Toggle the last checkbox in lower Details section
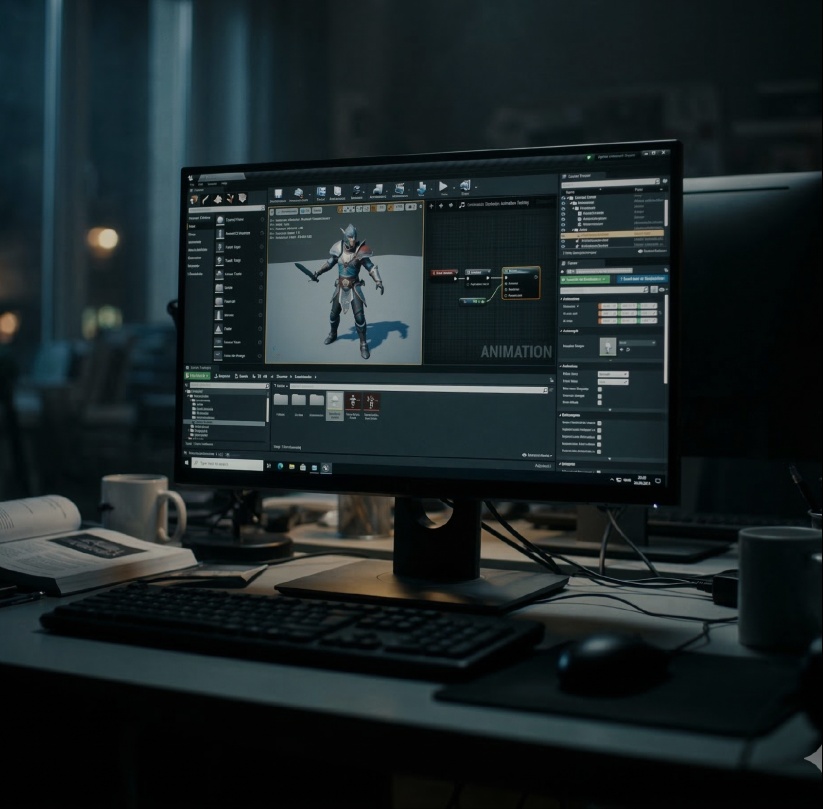 [x=599, y=452]
